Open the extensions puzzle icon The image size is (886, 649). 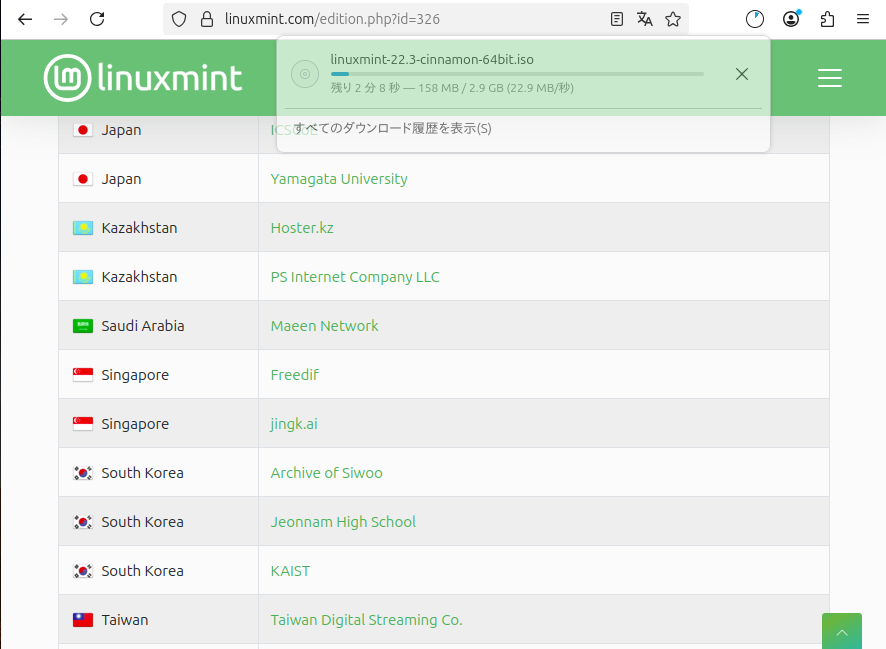827,19
